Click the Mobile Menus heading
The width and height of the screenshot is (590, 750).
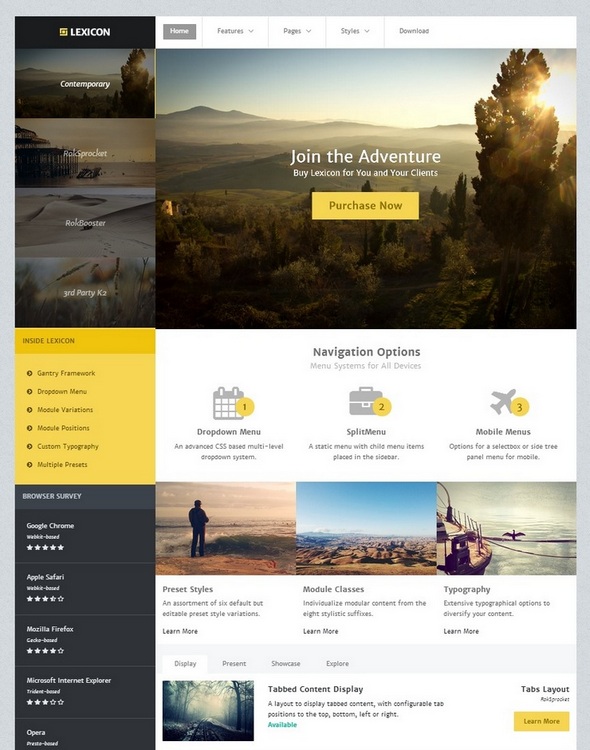(x=503, y=432)
